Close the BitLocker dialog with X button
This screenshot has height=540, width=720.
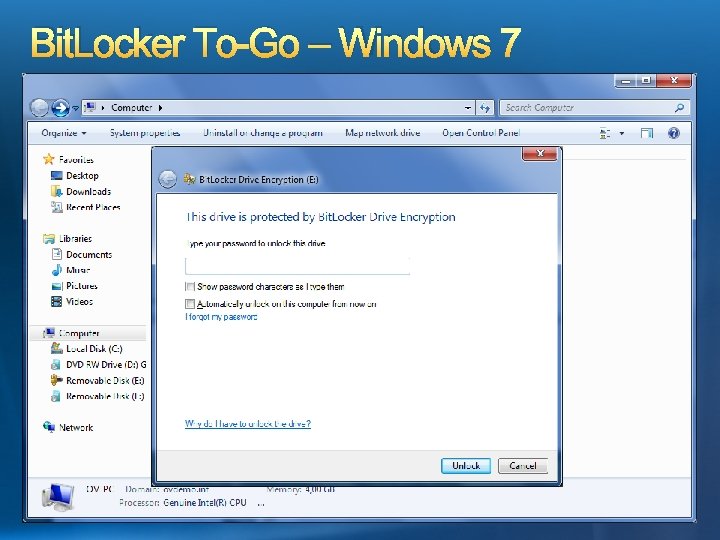540,154
